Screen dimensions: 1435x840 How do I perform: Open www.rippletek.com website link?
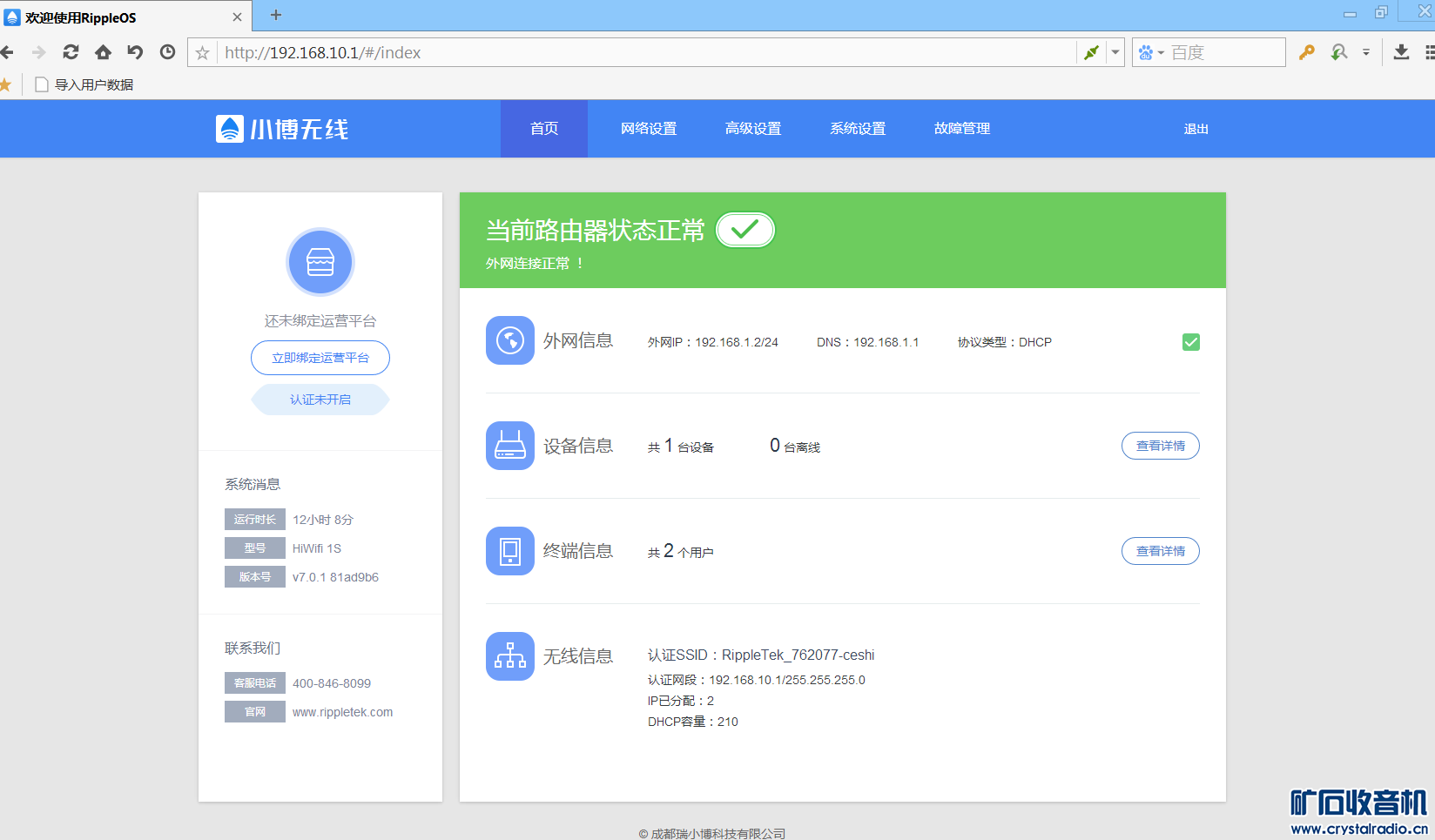342,712
